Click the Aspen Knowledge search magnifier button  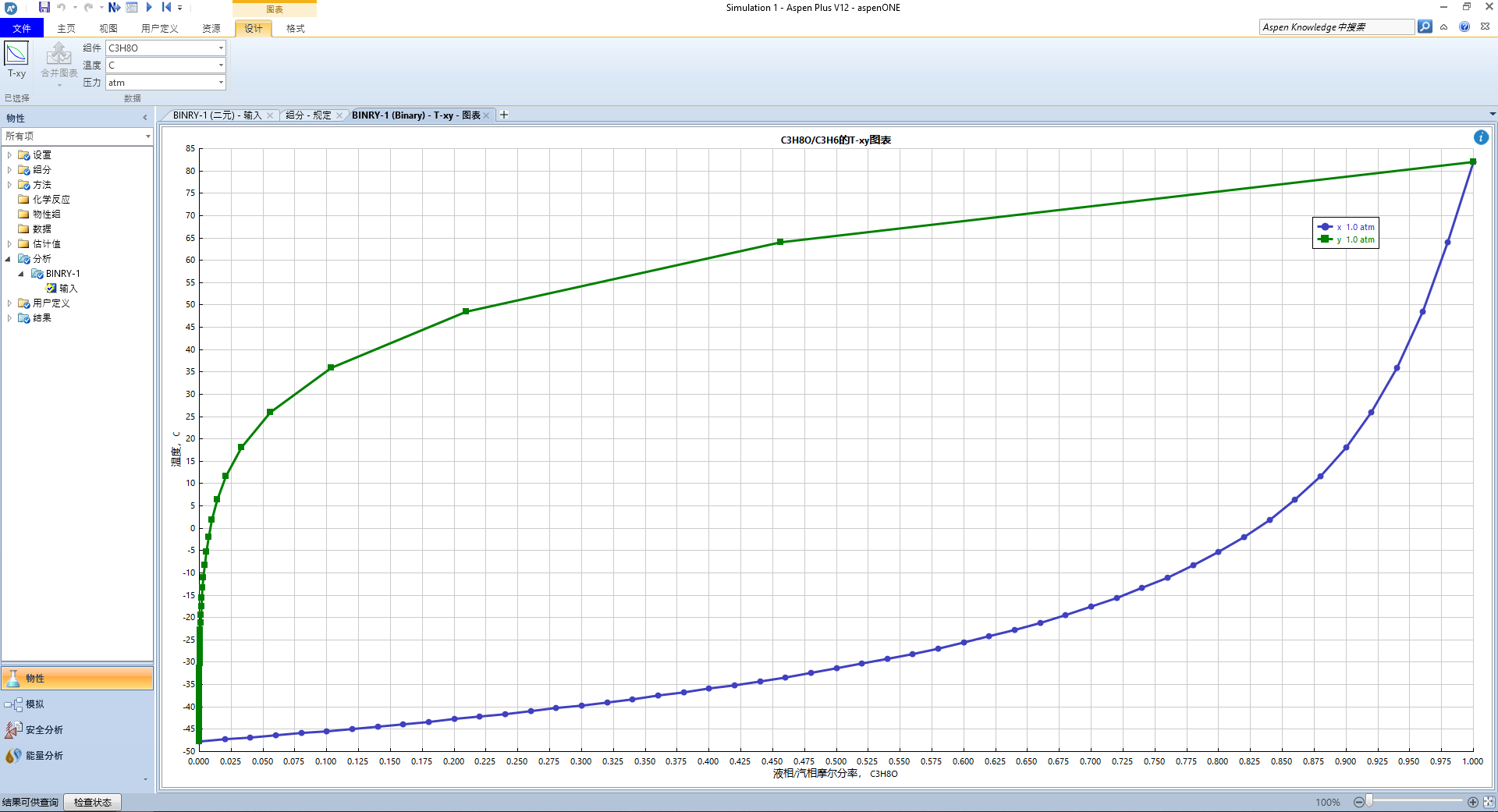pyautogui.click(x=1425, y=27)
